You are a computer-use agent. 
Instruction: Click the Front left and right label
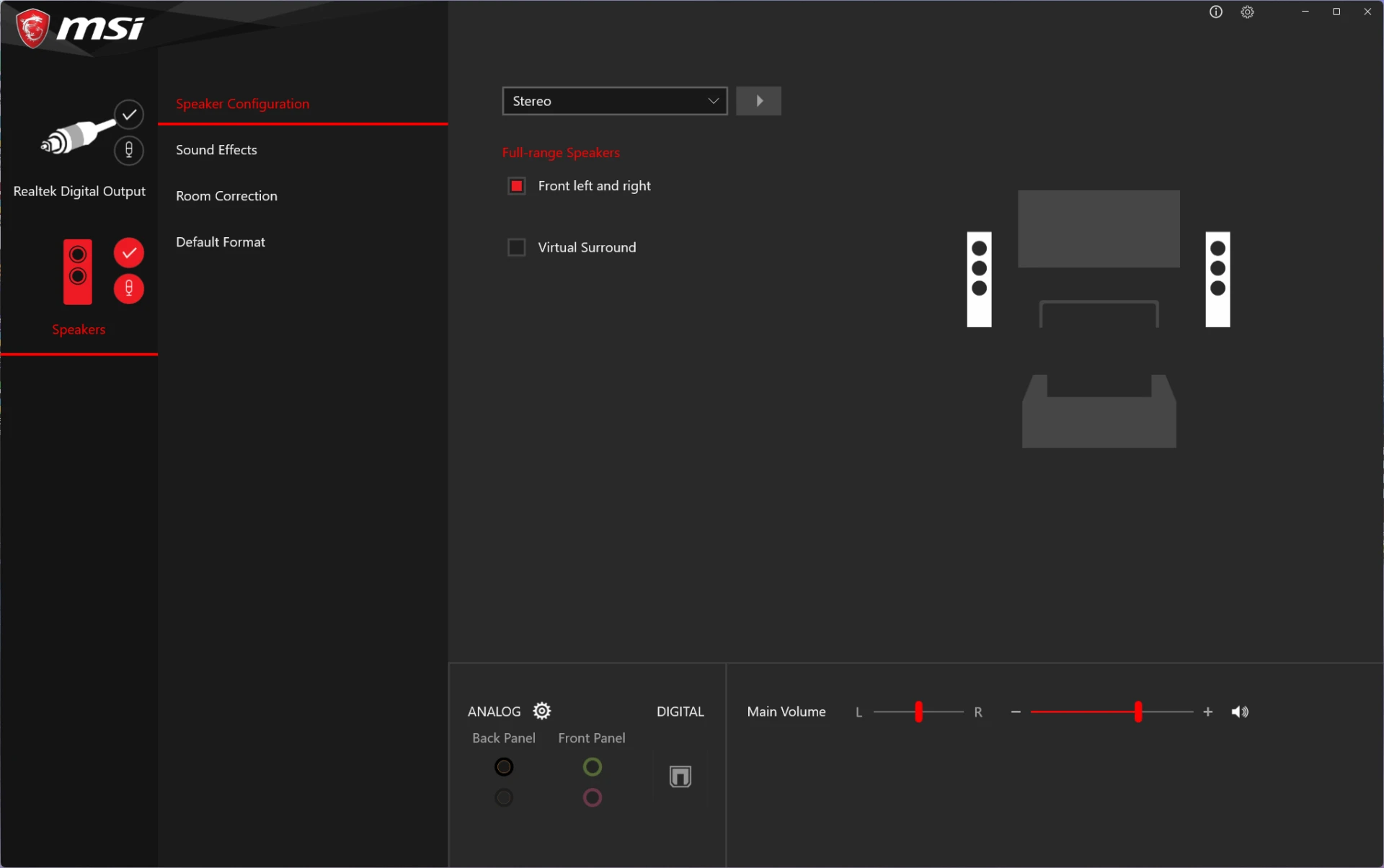594,186
